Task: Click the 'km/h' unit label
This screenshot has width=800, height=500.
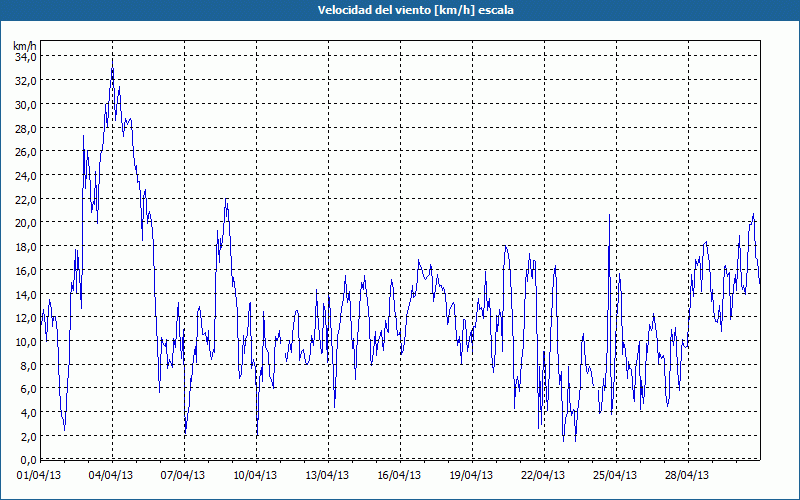Action: 25,46
